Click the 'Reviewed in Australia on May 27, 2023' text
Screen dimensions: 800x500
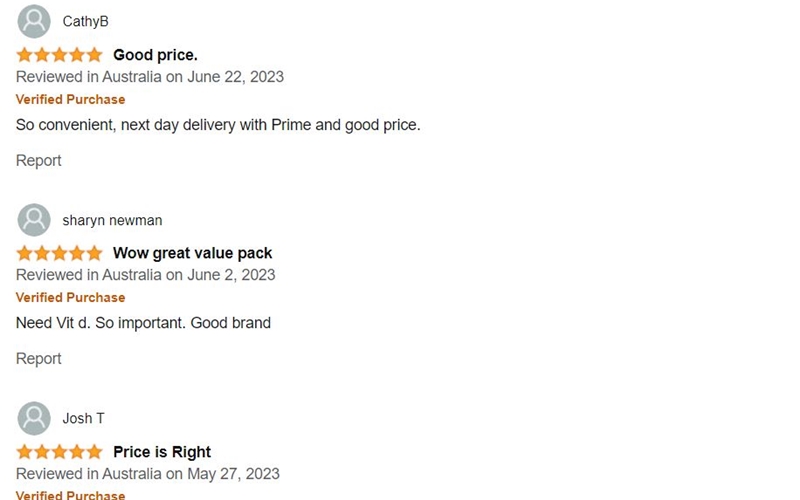point(148,474)
